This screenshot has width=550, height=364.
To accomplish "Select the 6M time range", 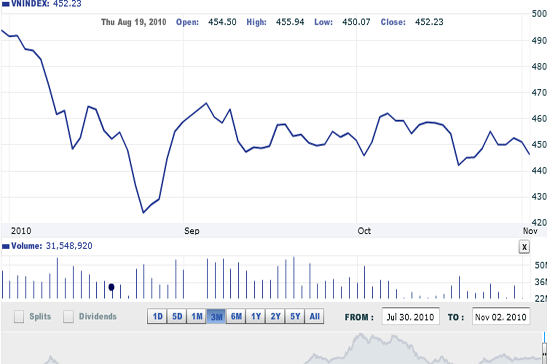I will point(236,317).
